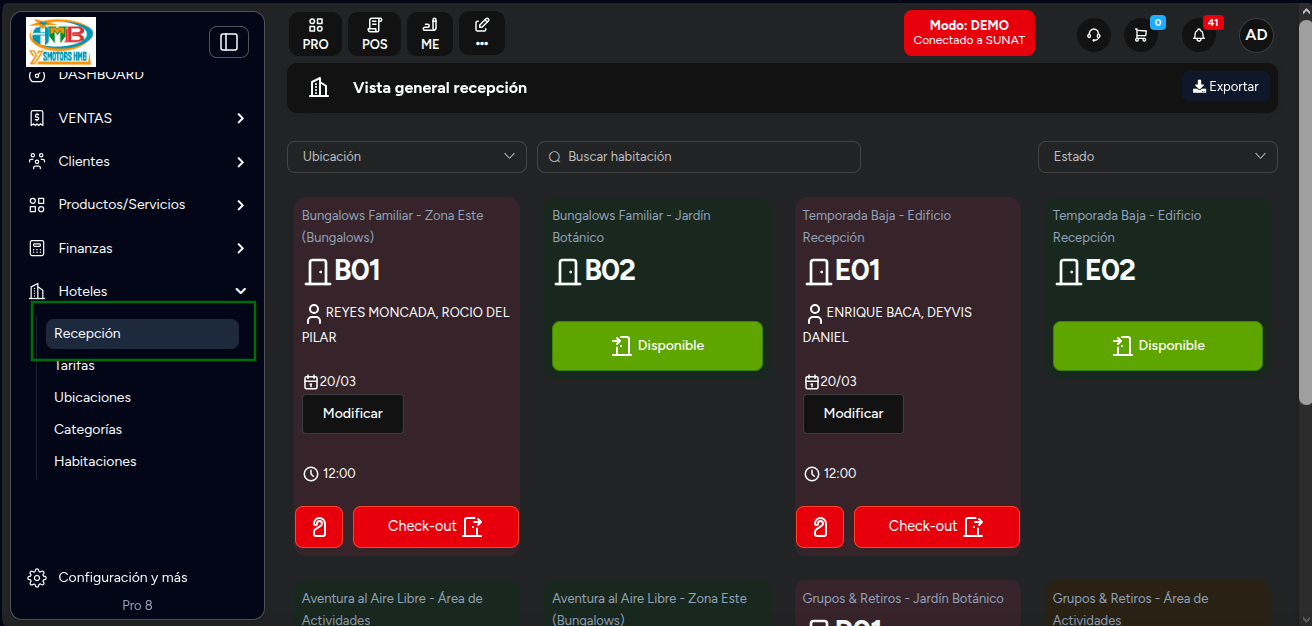
Task: Open the POS shortcut in top bar
Action: (374, 33)
